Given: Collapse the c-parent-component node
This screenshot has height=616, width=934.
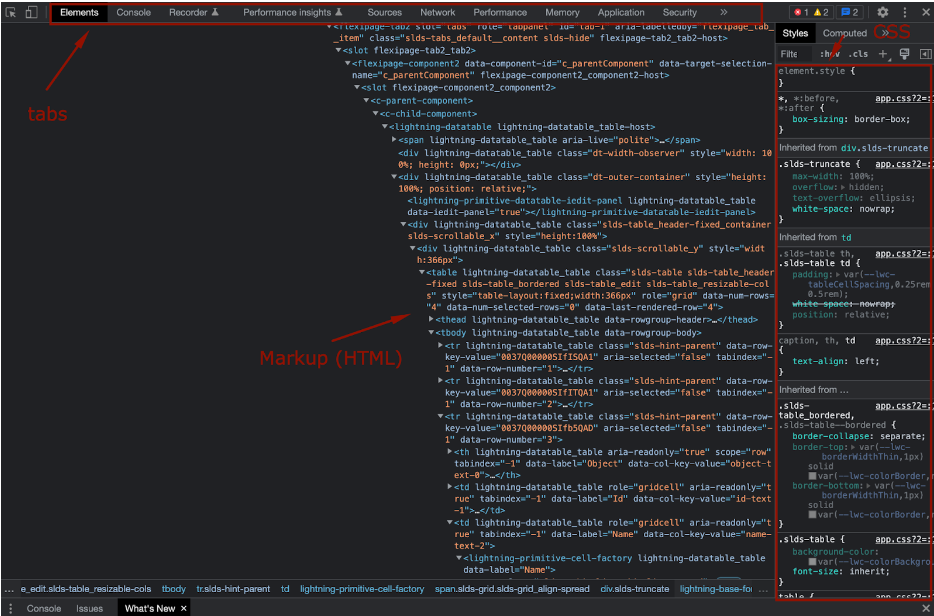Looking at the screenshot, I should [366, 101].
